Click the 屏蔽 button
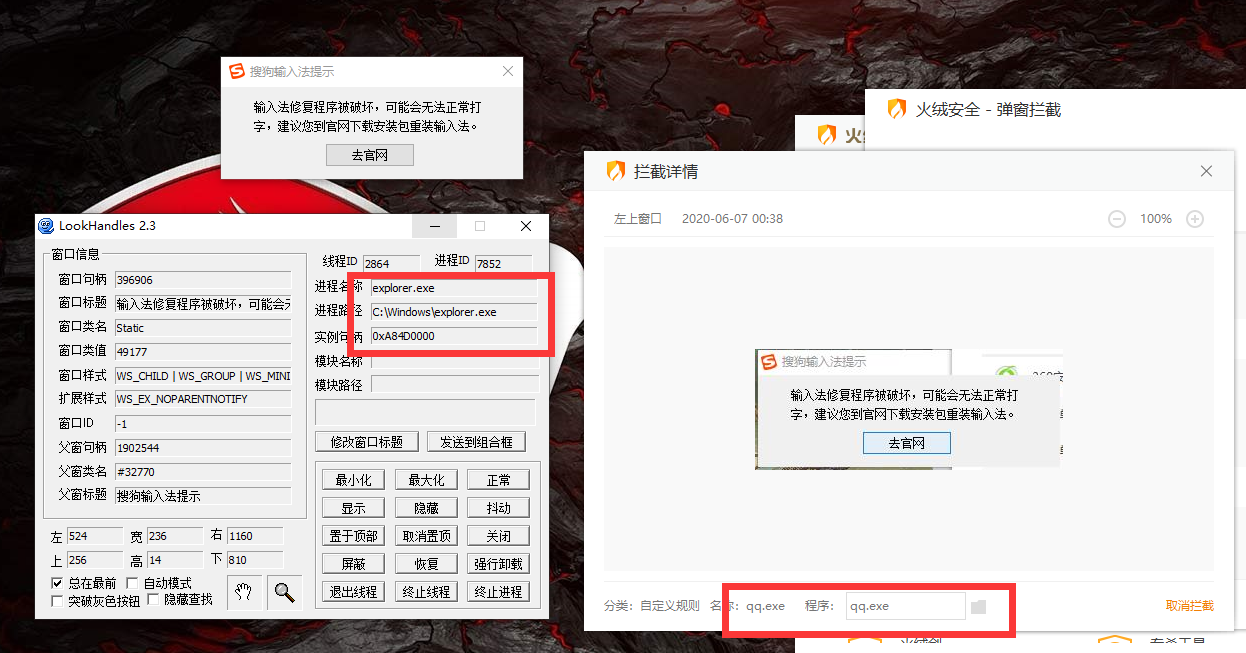Screen dimensions: 1246x653 click(x=353, y=564)
